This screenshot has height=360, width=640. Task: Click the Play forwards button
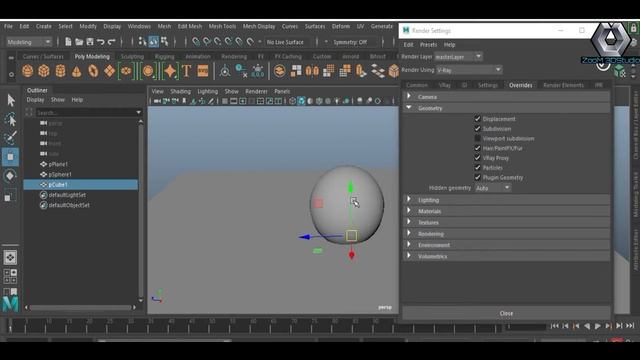click(x=598, y=326)
